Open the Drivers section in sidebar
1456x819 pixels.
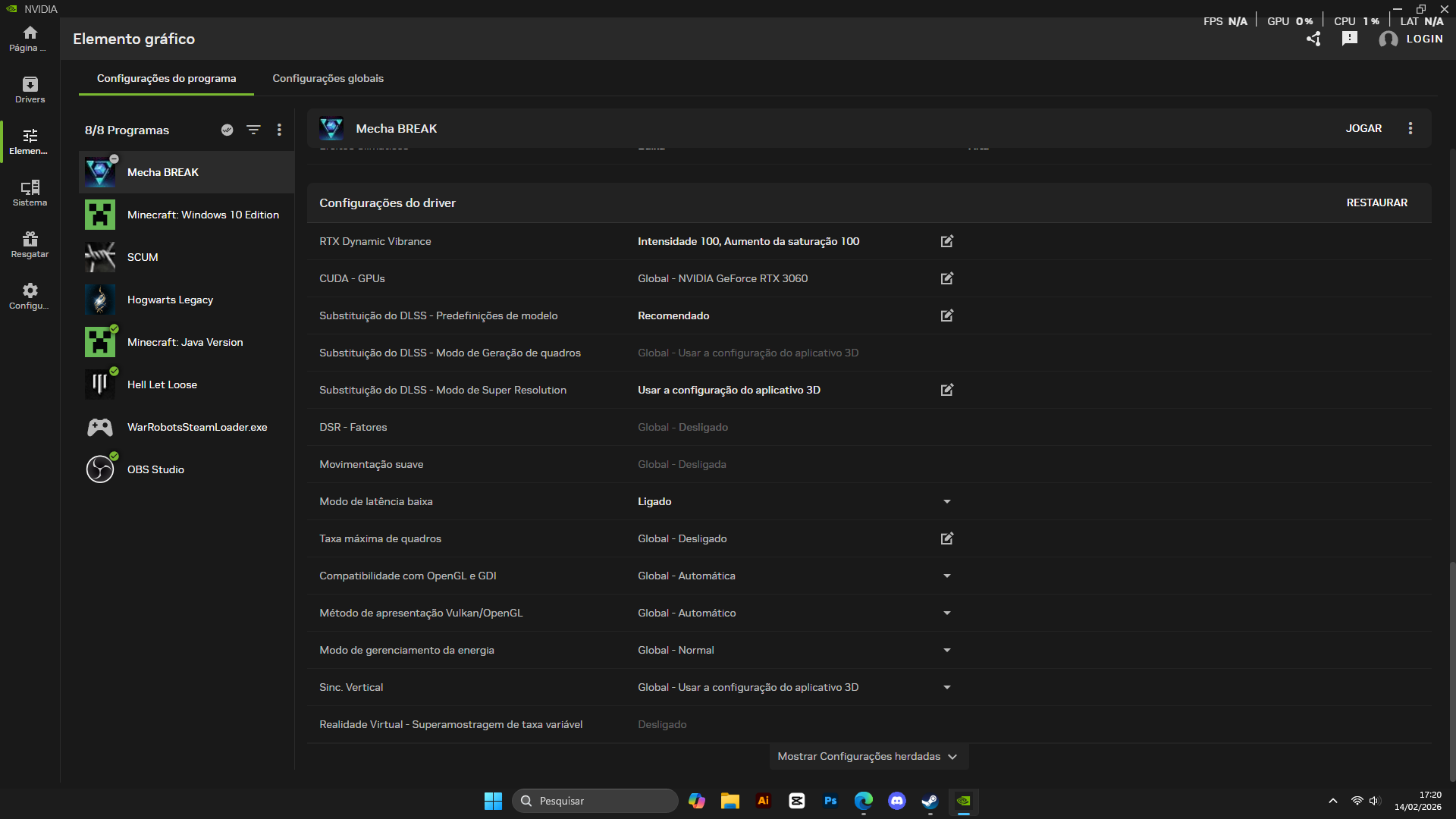coord(30,89)
